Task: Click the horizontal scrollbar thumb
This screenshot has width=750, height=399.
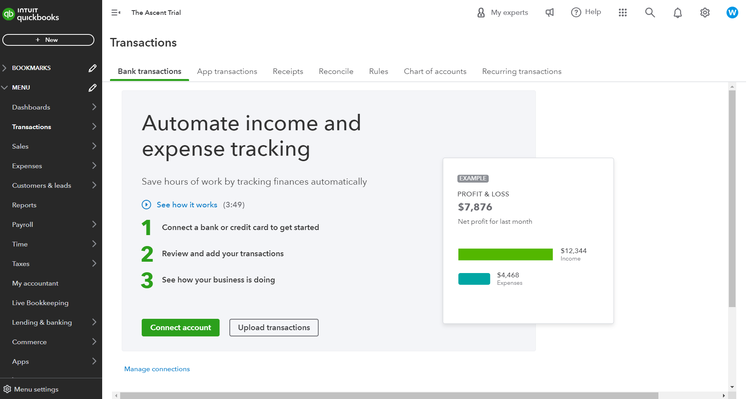Action: coord(389,395)
